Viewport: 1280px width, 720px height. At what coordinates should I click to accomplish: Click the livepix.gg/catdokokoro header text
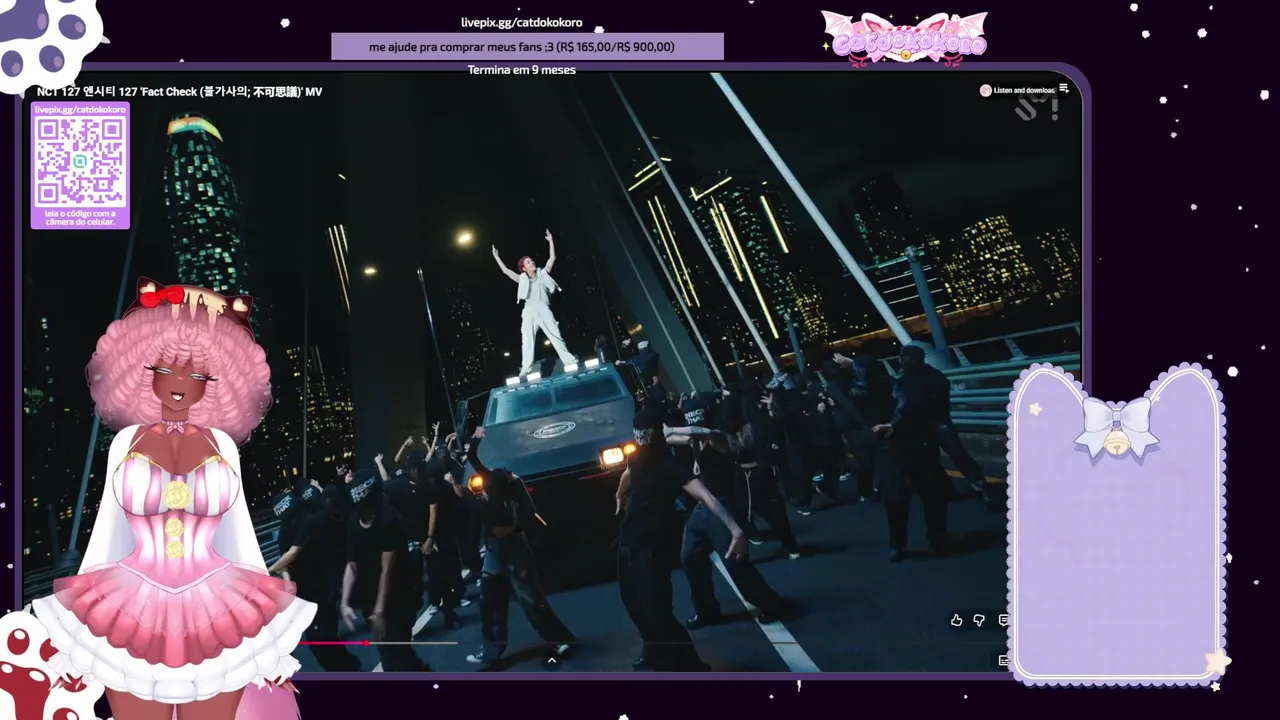[x=521, y=22]
